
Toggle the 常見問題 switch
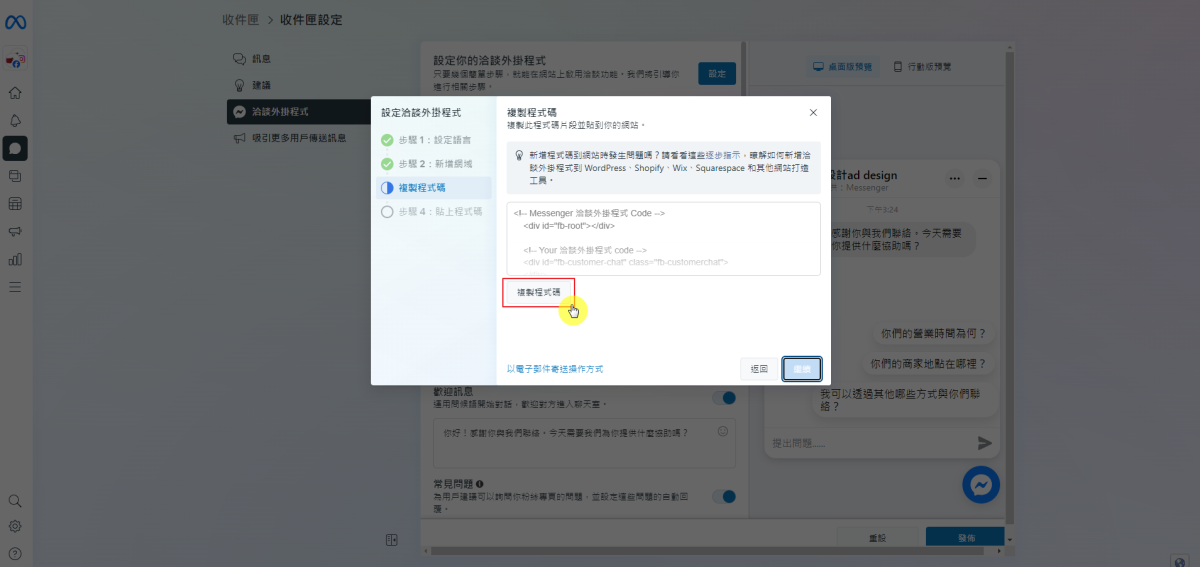pos(724,496)
